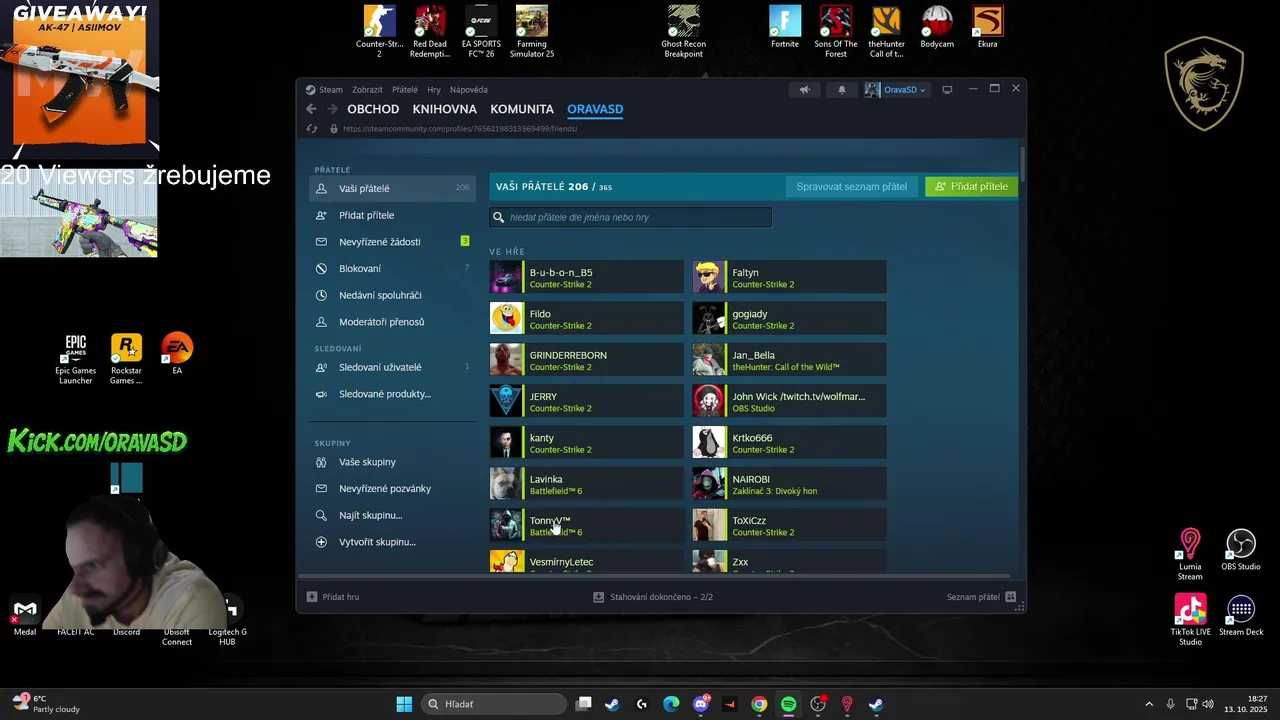Open friend Jan_Bella entry
Viewport: 1280px width, 720px height.
(x=790, y=360)
